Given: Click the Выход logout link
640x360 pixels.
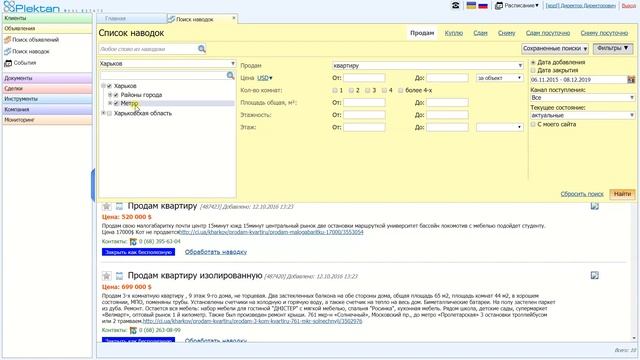Looking at the screenshot, I should (x=629, y=6).
